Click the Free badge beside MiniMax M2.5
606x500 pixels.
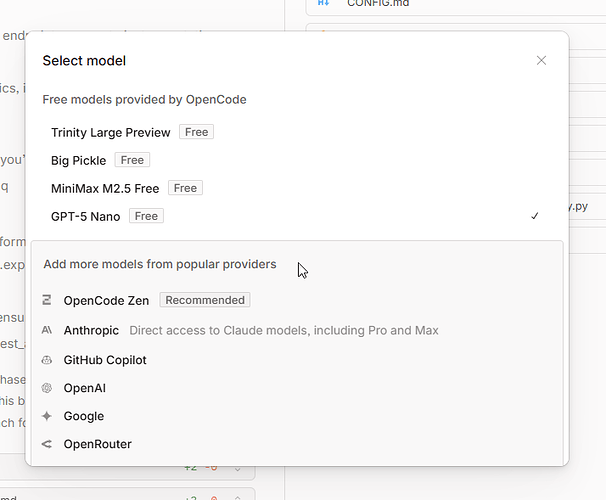(185, 188)
